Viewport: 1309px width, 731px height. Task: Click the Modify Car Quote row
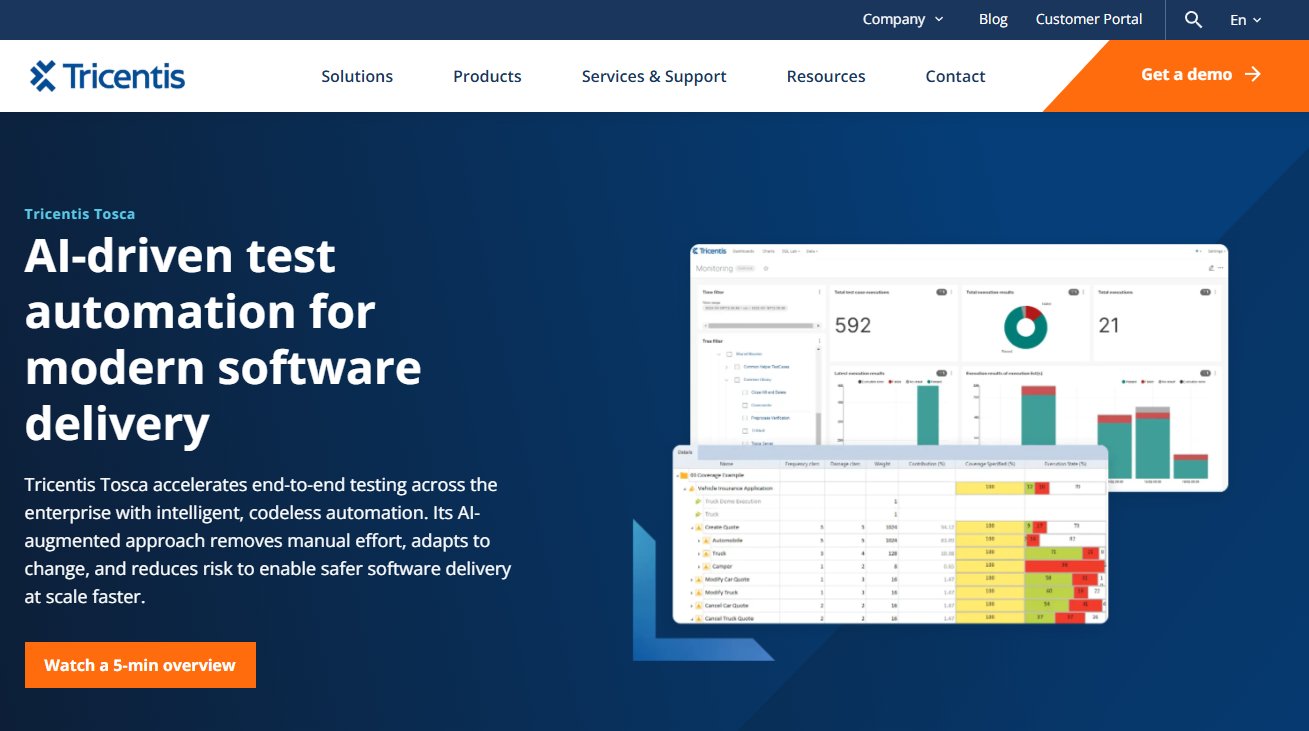891,579
